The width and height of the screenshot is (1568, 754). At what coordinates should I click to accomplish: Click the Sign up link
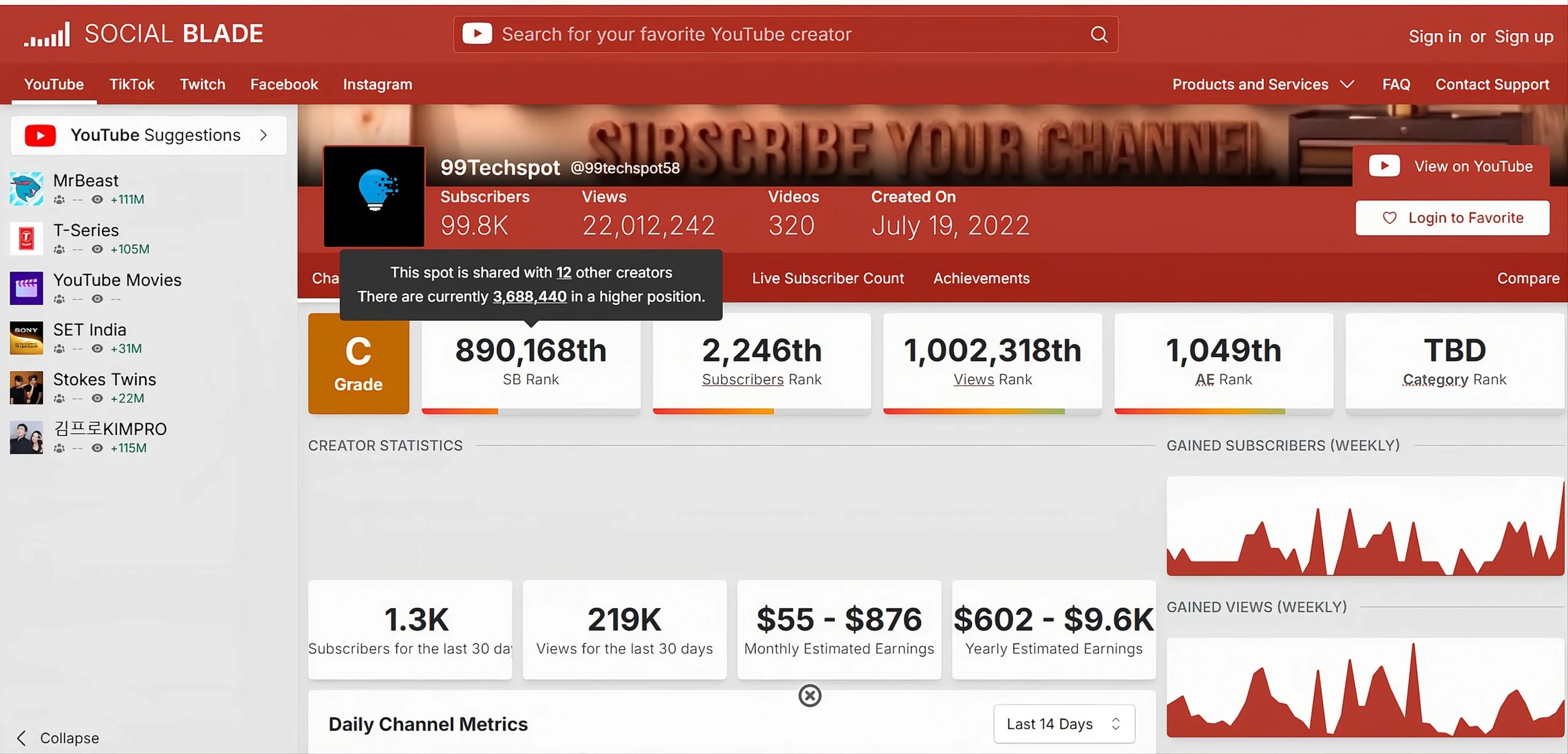1524,37
